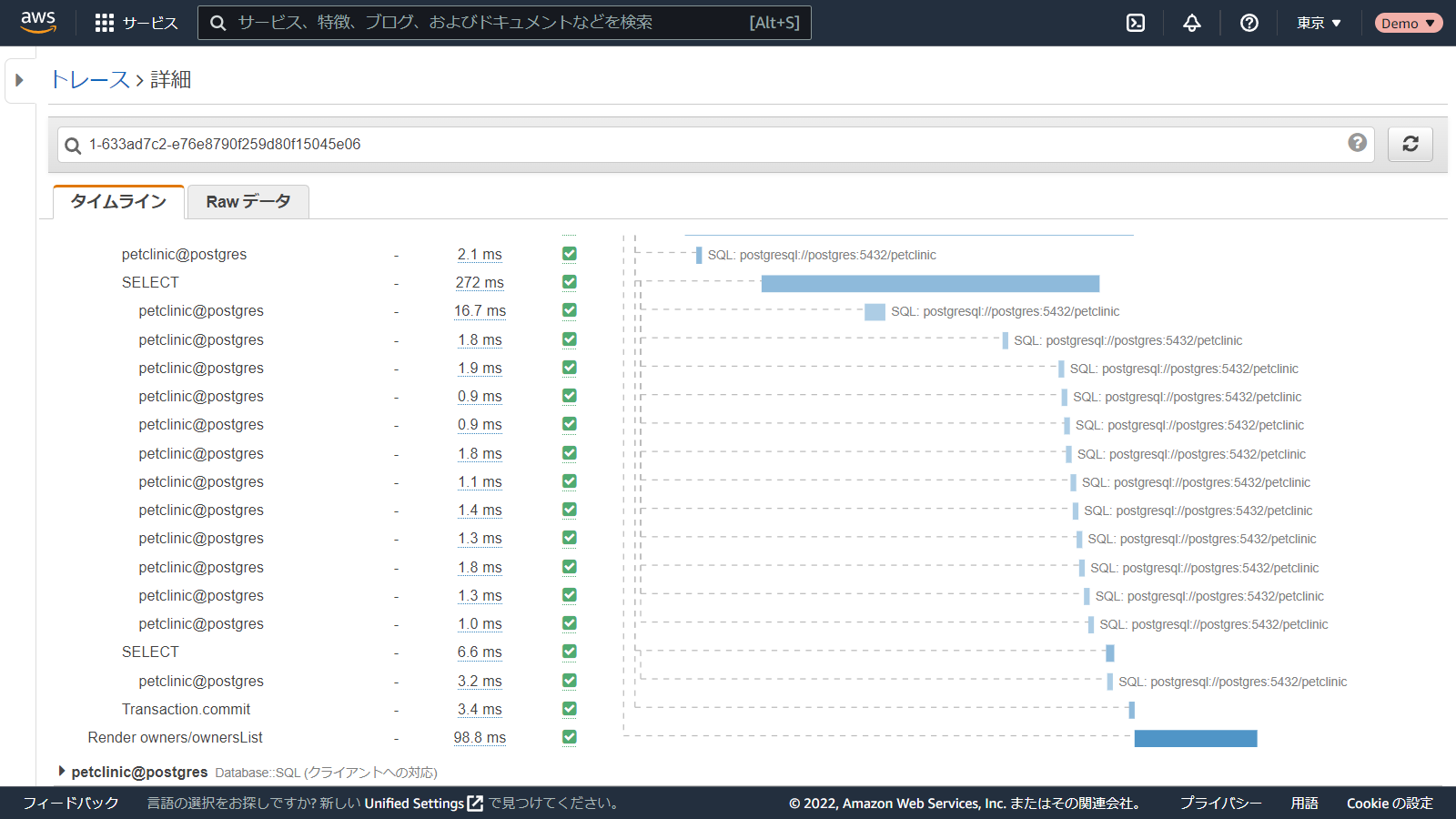This screenshot has width=1456, height=819.
Task: Click the AWS logo home icon
Action: pos(38,23)
